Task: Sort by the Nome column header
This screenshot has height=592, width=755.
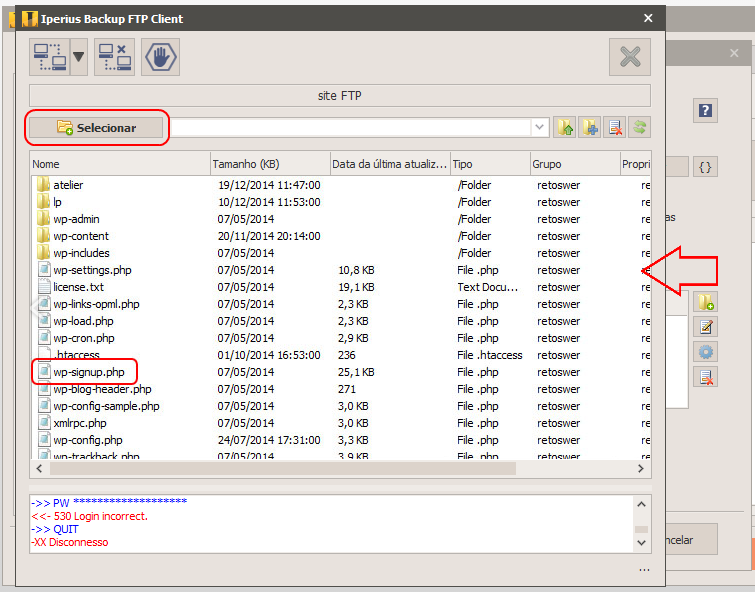Action: [x=120, y=164]
